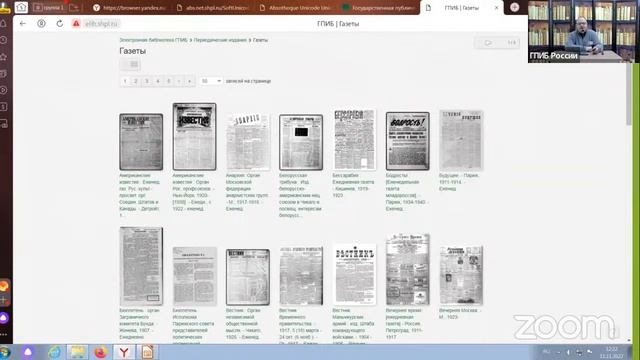Open the home dashboard tab icon
640x360 pixels.
point(21,7)
